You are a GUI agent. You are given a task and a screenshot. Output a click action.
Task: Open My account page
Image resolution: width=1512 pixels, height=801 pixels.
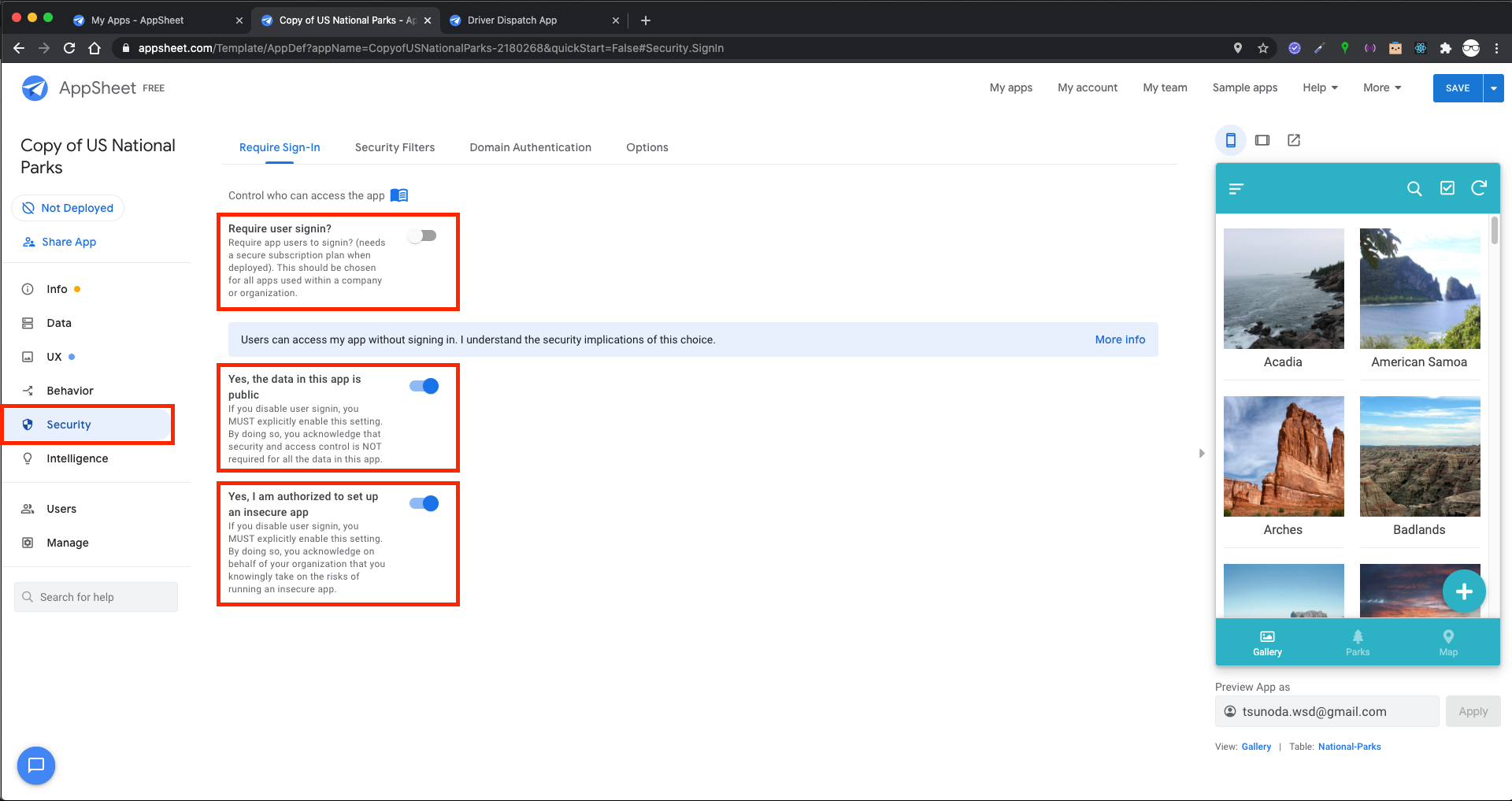pyautogui.click(x=1088, y=87)
